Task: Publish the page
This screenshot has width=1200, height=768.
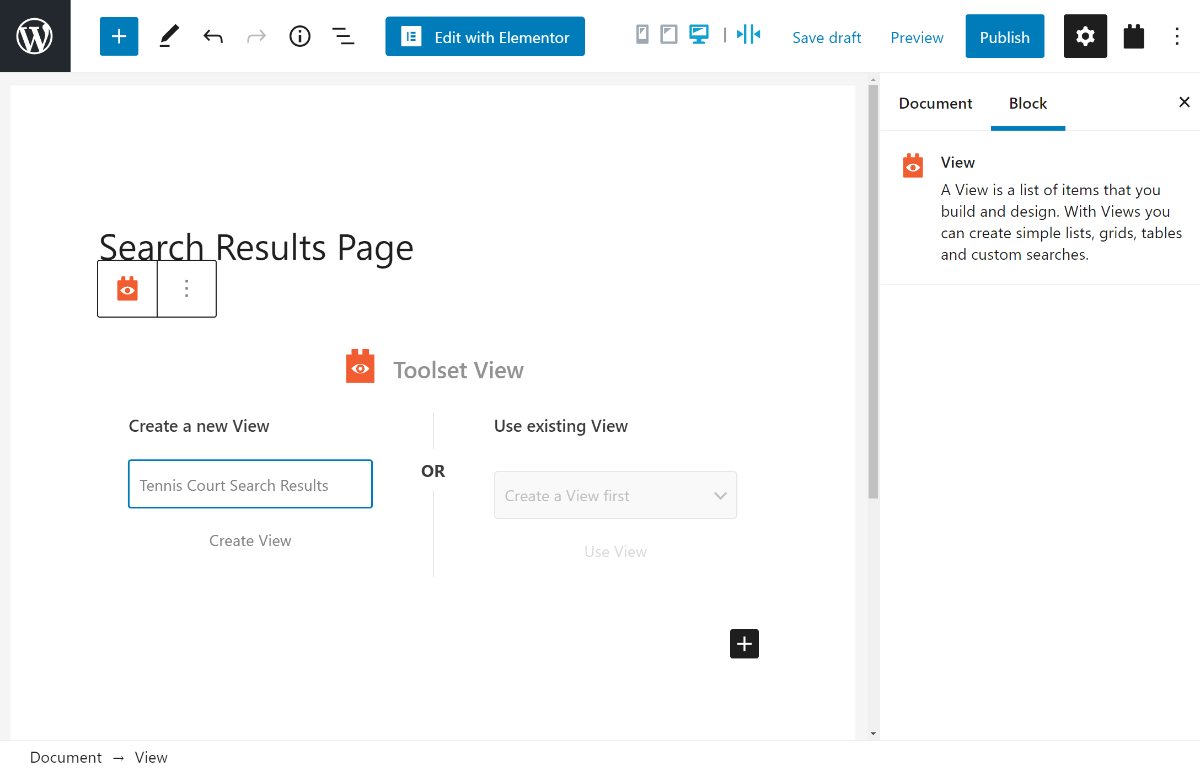Action: tap(1005, 37)
